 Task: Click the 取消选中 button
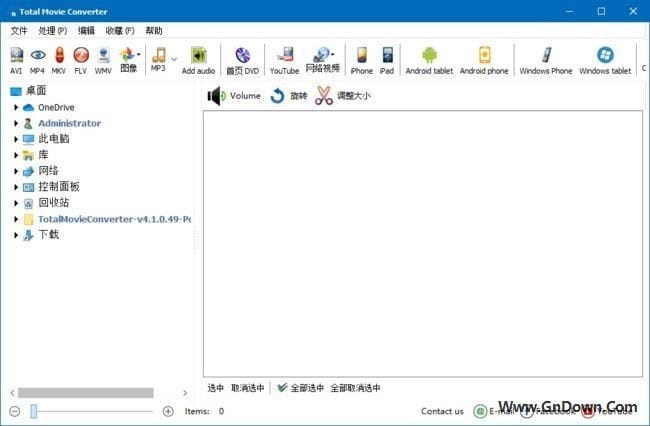[x=248, y=388]
